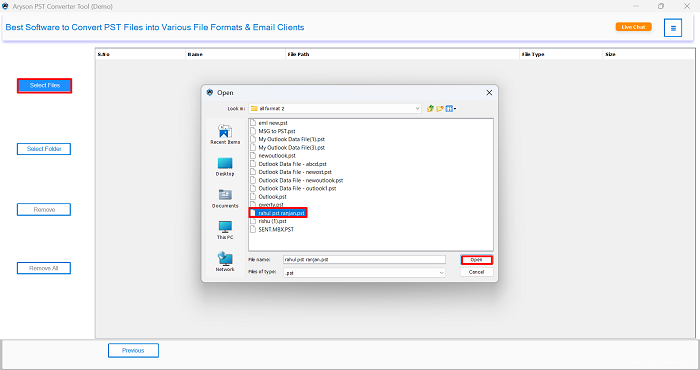Select file Outlook Data File - newoutlook.pst
This screenshot has width=700, height=370.
click(x=296, y=180)
